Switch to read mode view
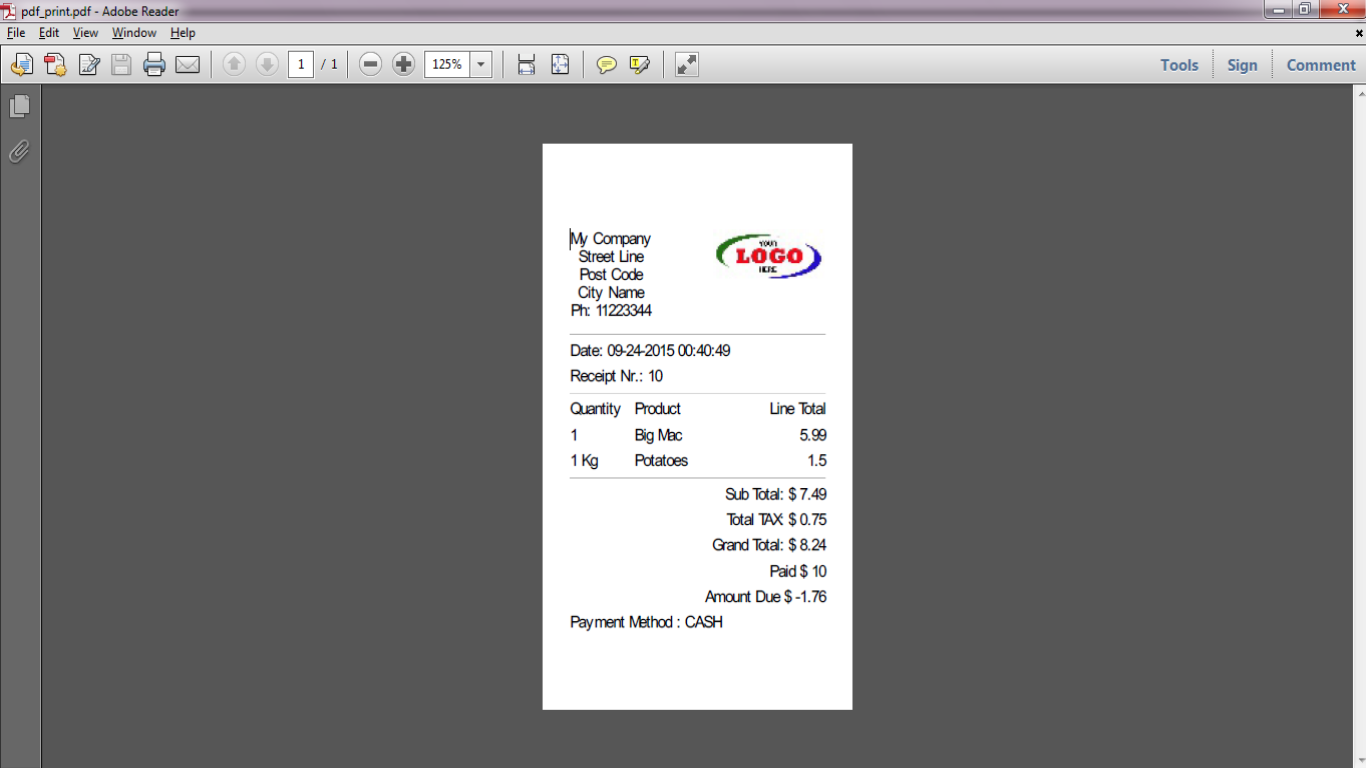 (686, 65)
